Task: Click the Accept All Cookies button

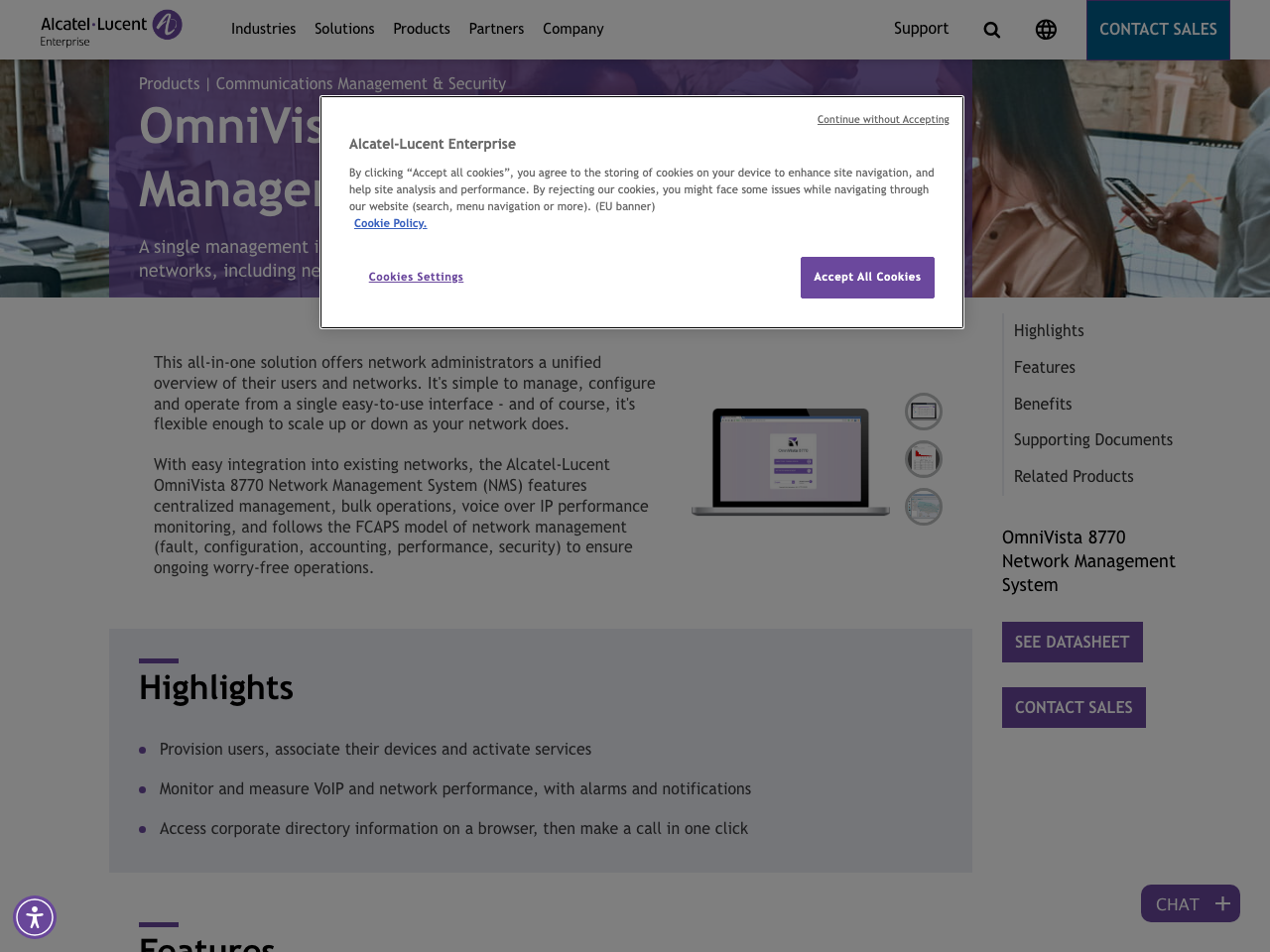Action: pyautogui.click(x=867, y=277)
